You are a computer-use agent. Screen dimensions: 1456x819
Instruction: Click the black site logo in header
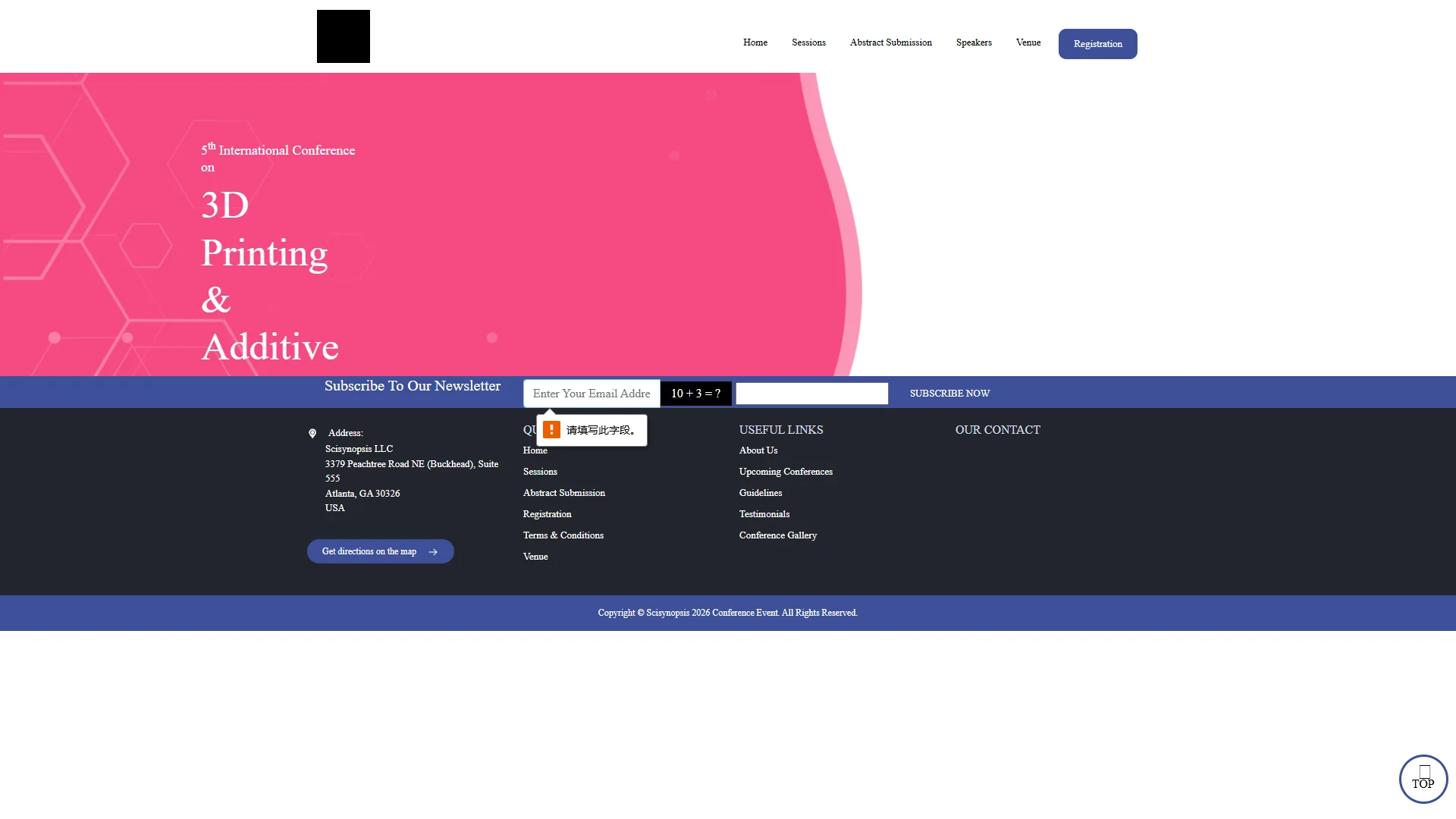pyautogui.click(x=343, y=36)
